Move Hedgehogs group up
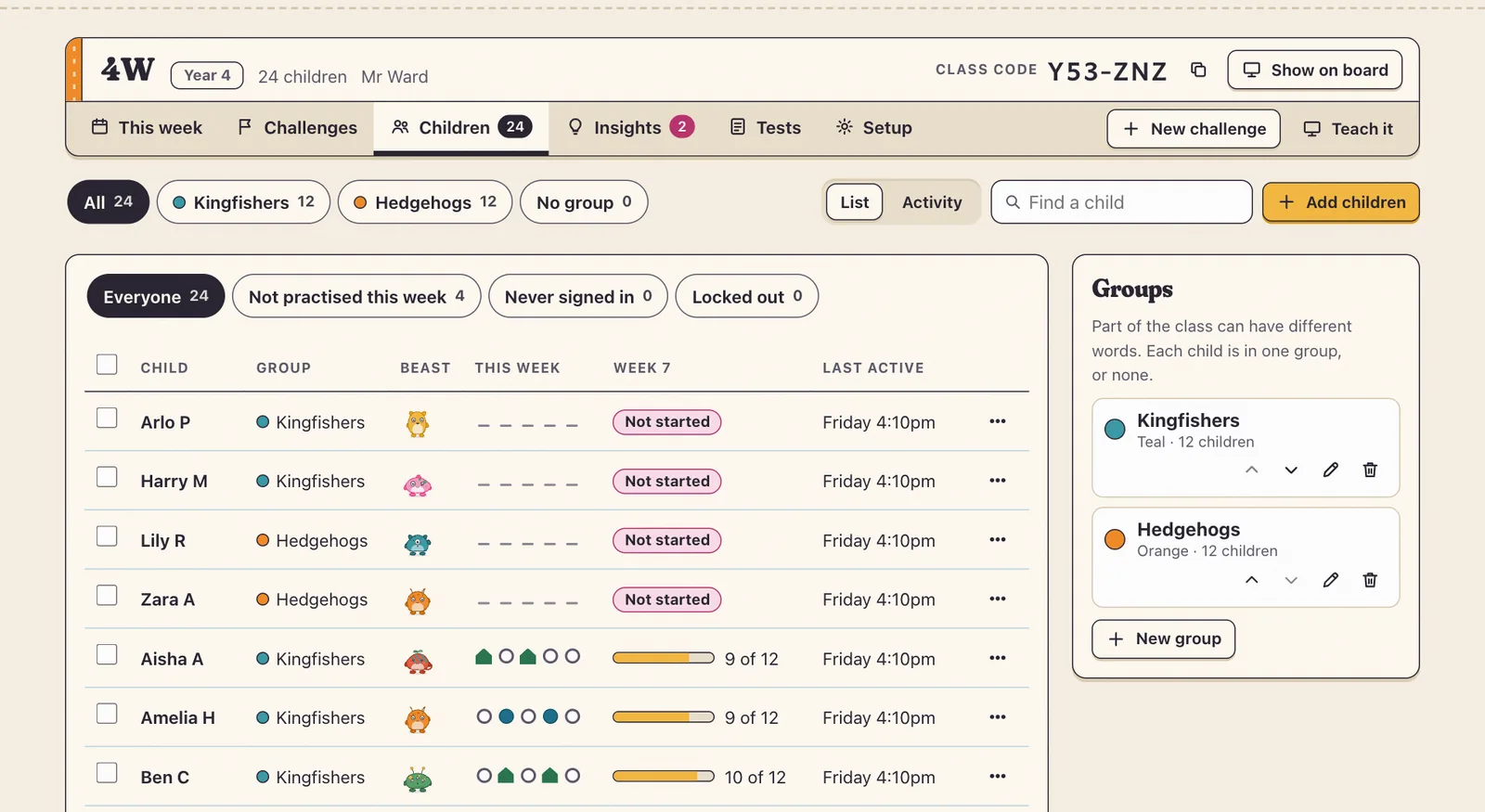This screenshot has width=1485, height=812. point(1251,580)
